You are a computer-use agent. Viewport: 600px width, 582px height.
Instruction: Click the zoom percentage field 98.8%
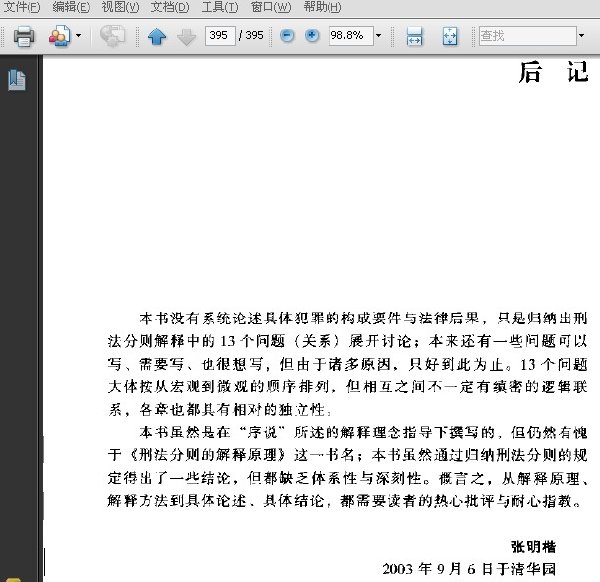(351, 36)
